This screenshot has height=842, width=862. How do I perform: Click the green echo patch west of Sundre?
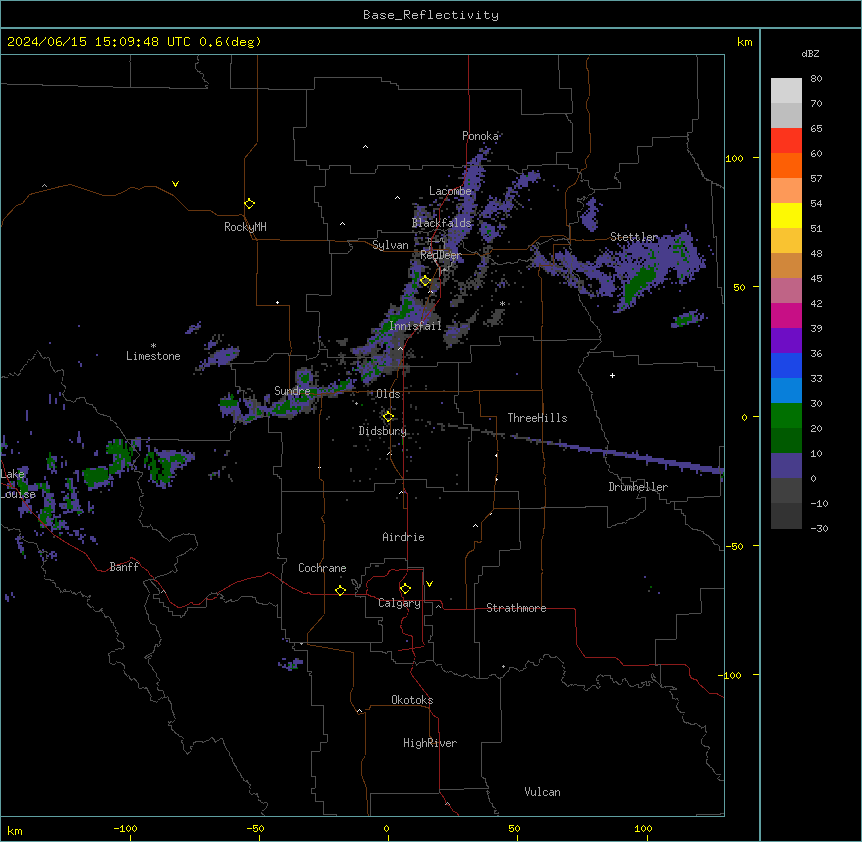point(229,402)
